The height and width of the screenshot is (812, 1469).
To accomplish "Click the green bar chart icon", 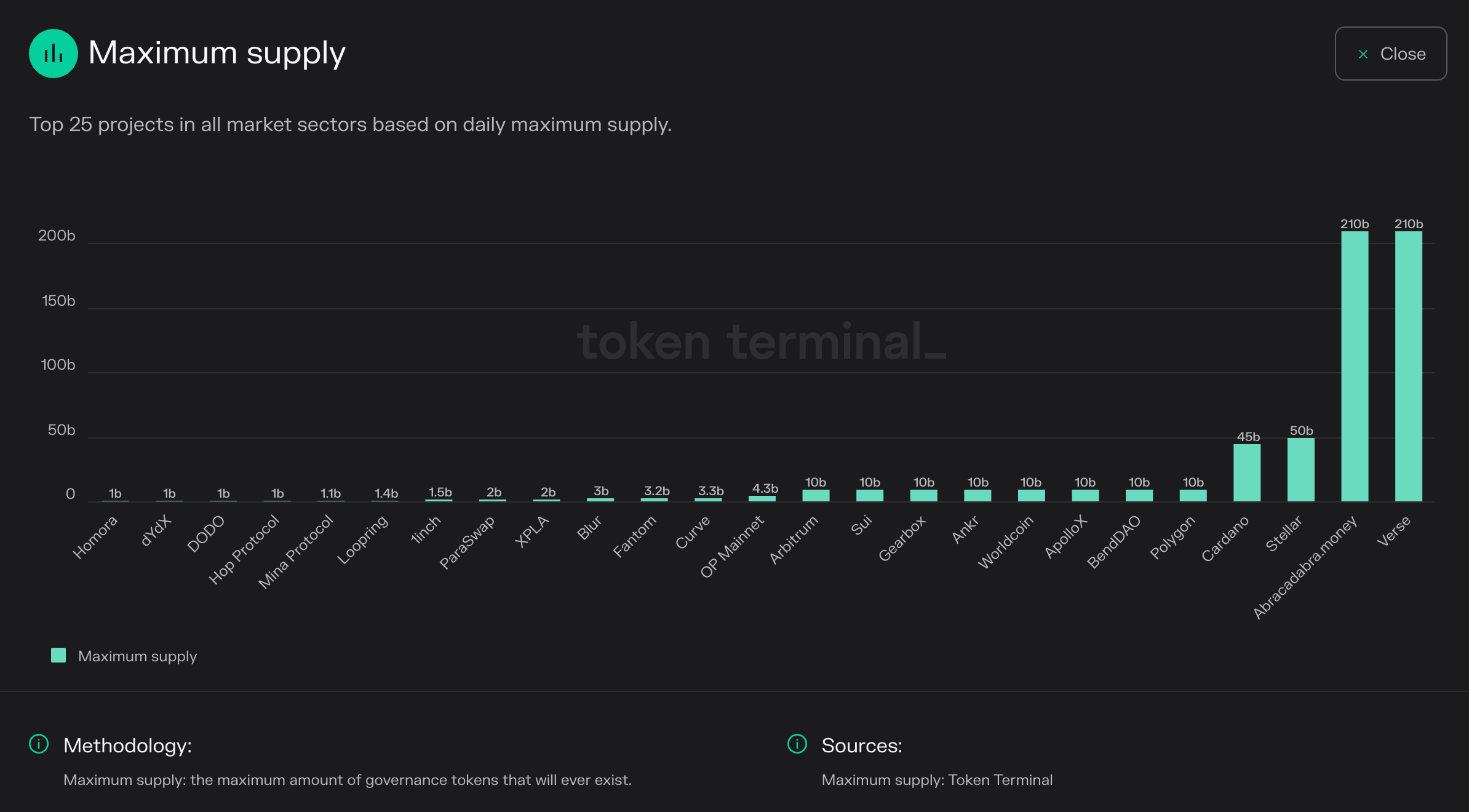I will (54, 54).
